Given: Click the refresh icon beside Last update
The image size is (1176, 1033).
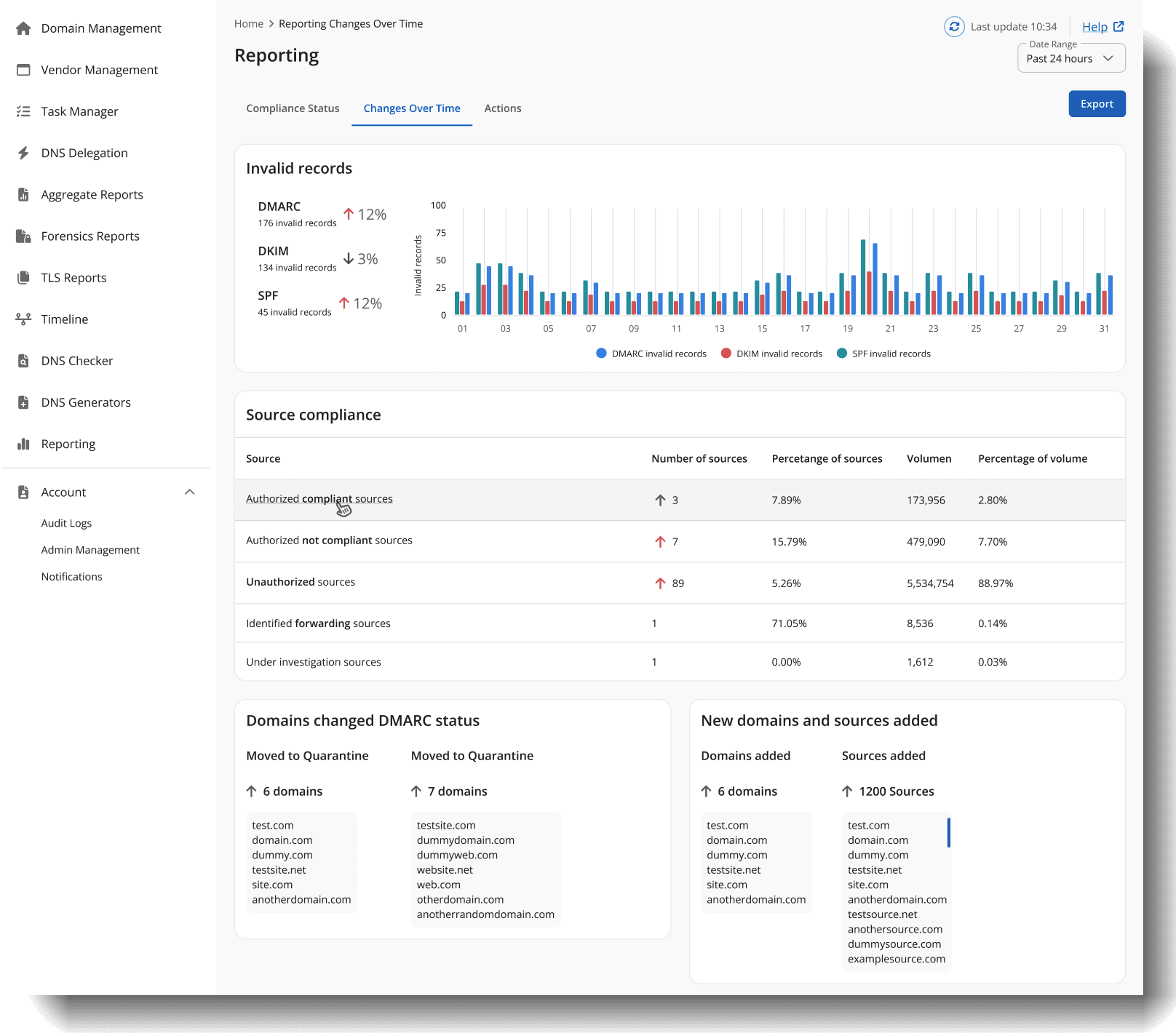Looking at the screenshot, I should click(954, 27).
